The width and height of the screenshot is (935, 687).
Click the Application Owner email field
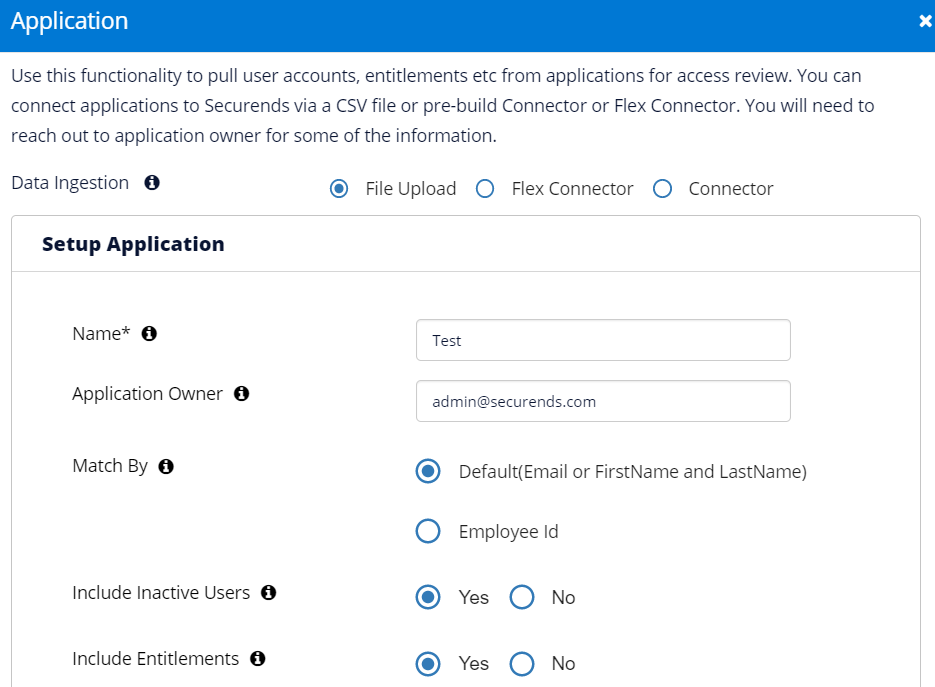(603, 401)
